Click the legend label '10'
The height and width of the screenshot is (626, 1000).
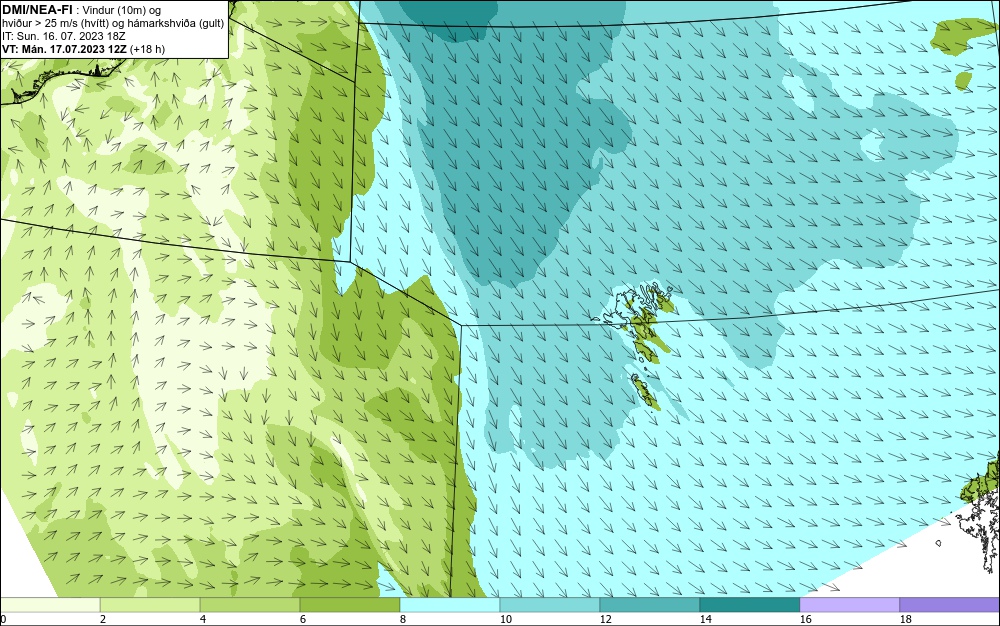[506, 619]
